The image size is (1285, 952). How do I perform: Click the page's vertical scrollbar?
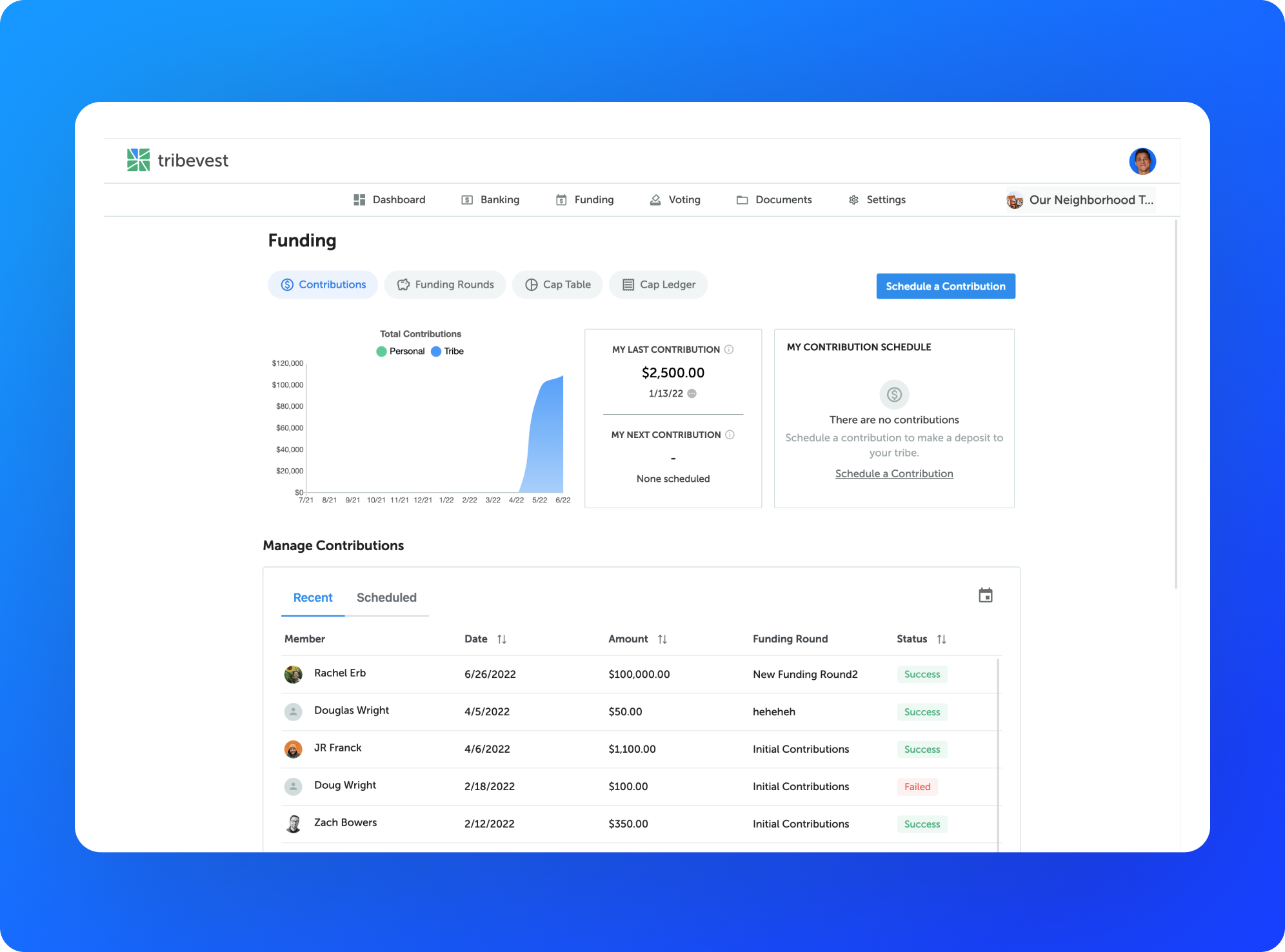pos(1176,404)
